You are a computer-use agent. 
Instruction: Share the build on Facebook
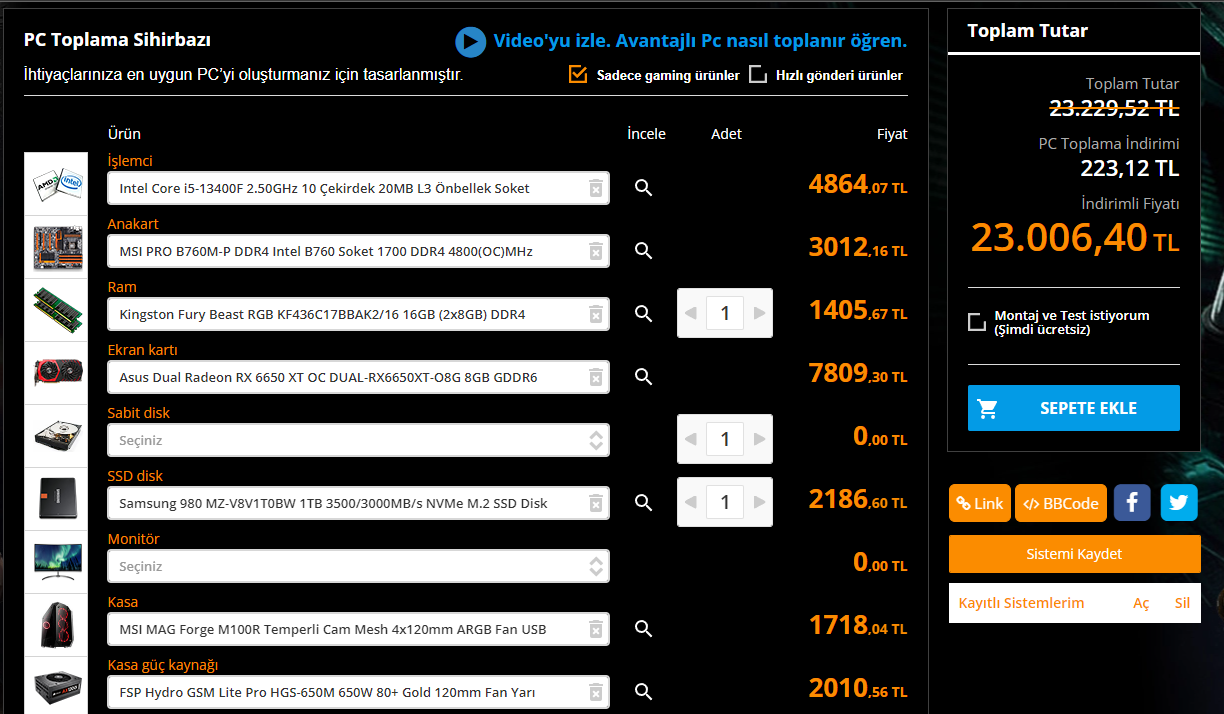(x=1132, y=503)
